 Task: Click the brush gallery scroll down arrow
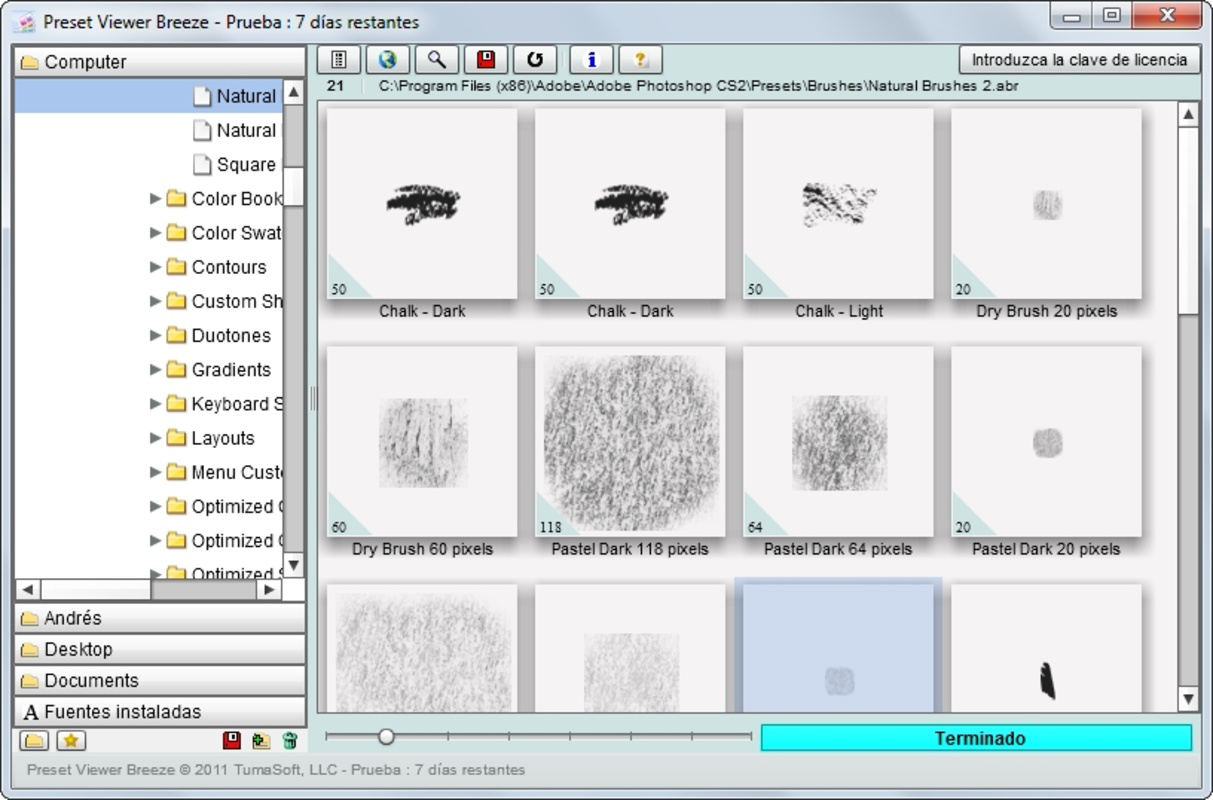click(1188, 699)
